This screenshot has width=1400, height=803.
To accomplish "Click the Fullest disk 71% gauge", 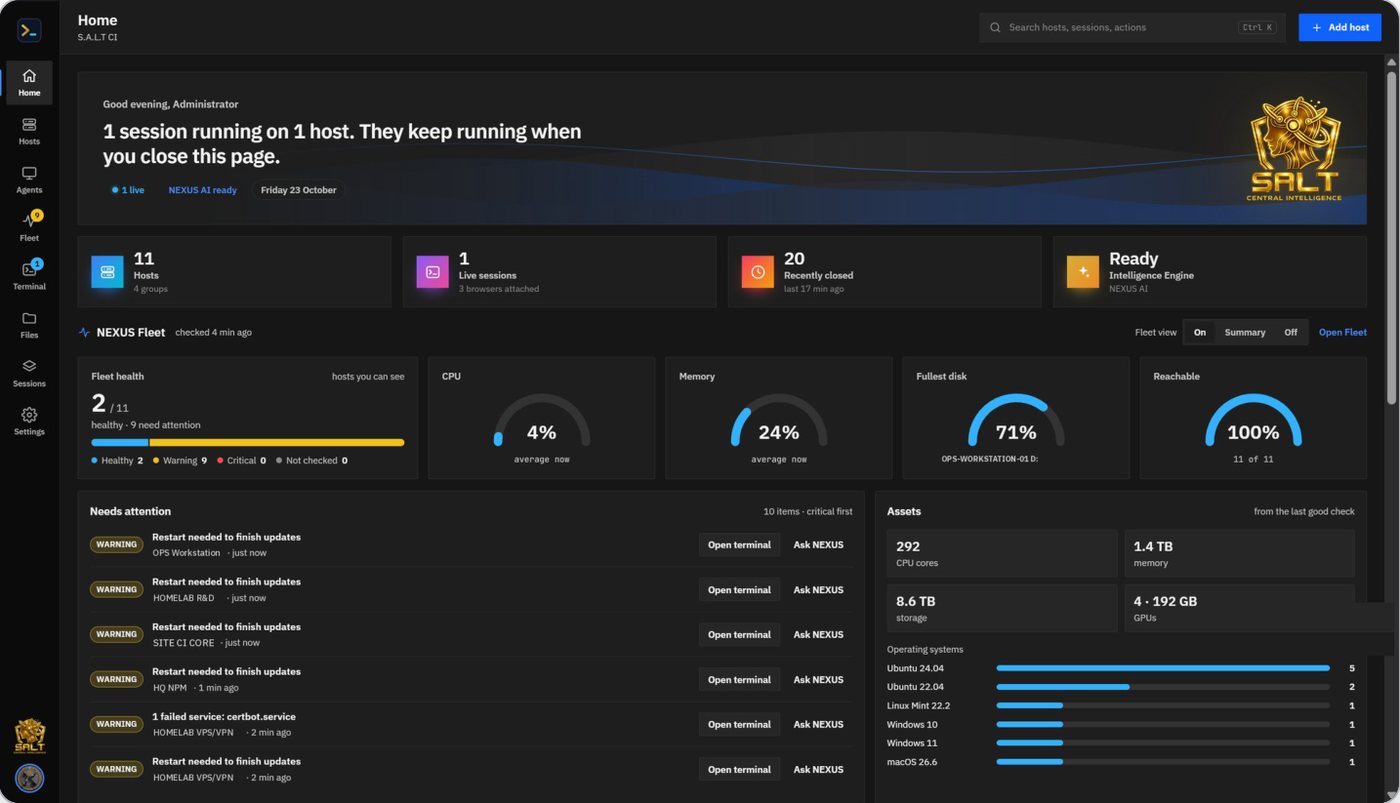I will click(1016, 420).
